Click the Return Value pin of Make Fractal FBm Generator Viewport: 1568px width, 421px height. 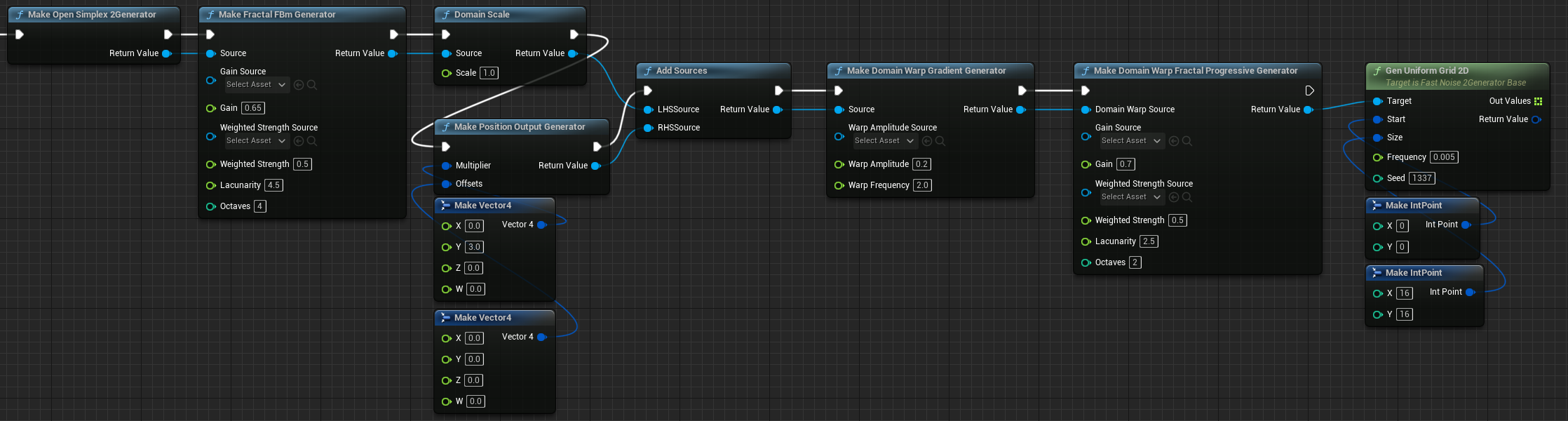tap(393, 53)
